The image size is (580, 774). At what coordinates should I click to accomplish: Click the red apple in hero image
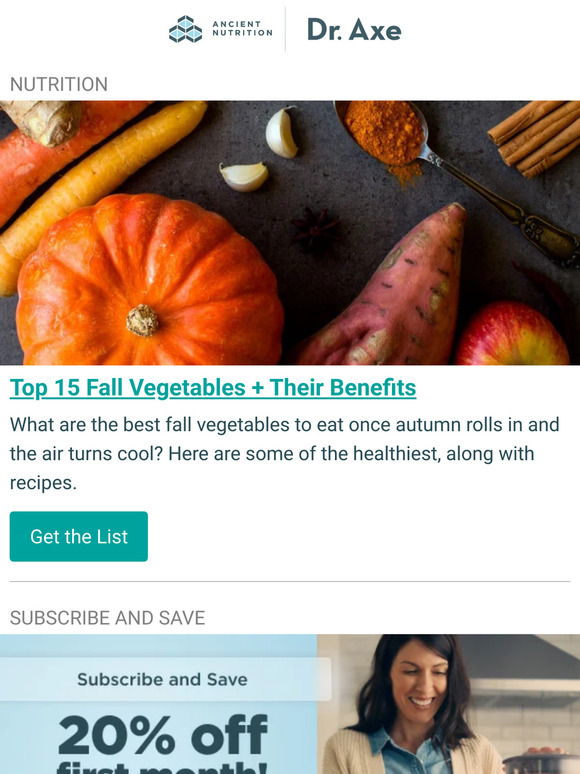[512, 334]
